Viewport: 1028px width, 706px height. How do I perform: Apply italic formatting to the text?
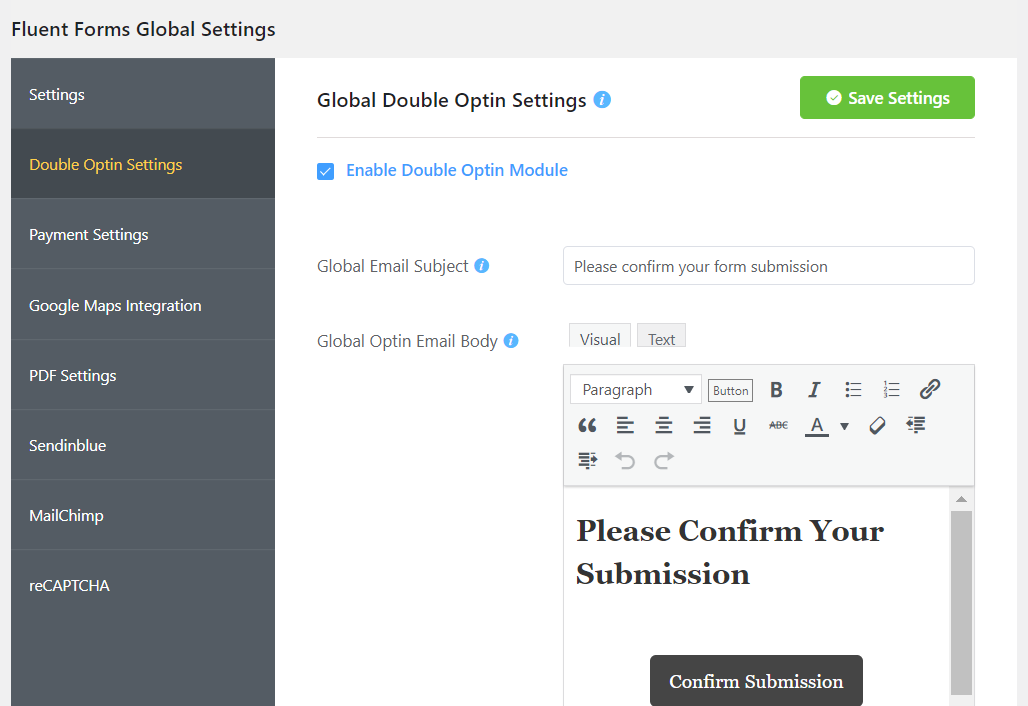(814, 389)
